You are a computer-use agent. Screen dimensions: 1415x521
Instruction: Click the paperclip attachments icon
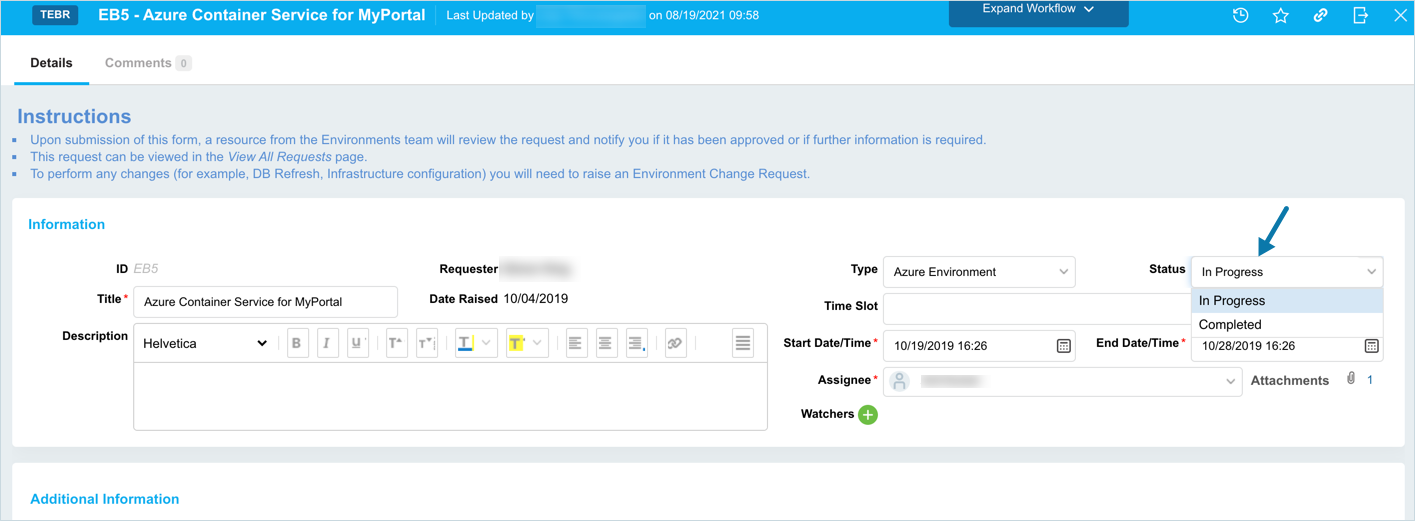click(x=1351, y=379)
